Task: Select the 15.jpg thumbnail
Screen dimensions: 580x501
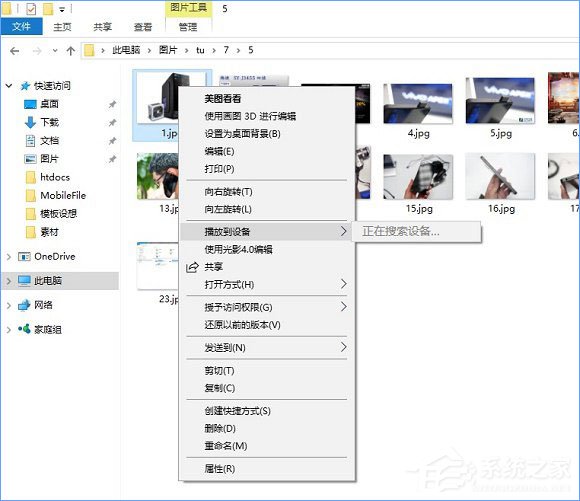Action: (x=418, y=177)
